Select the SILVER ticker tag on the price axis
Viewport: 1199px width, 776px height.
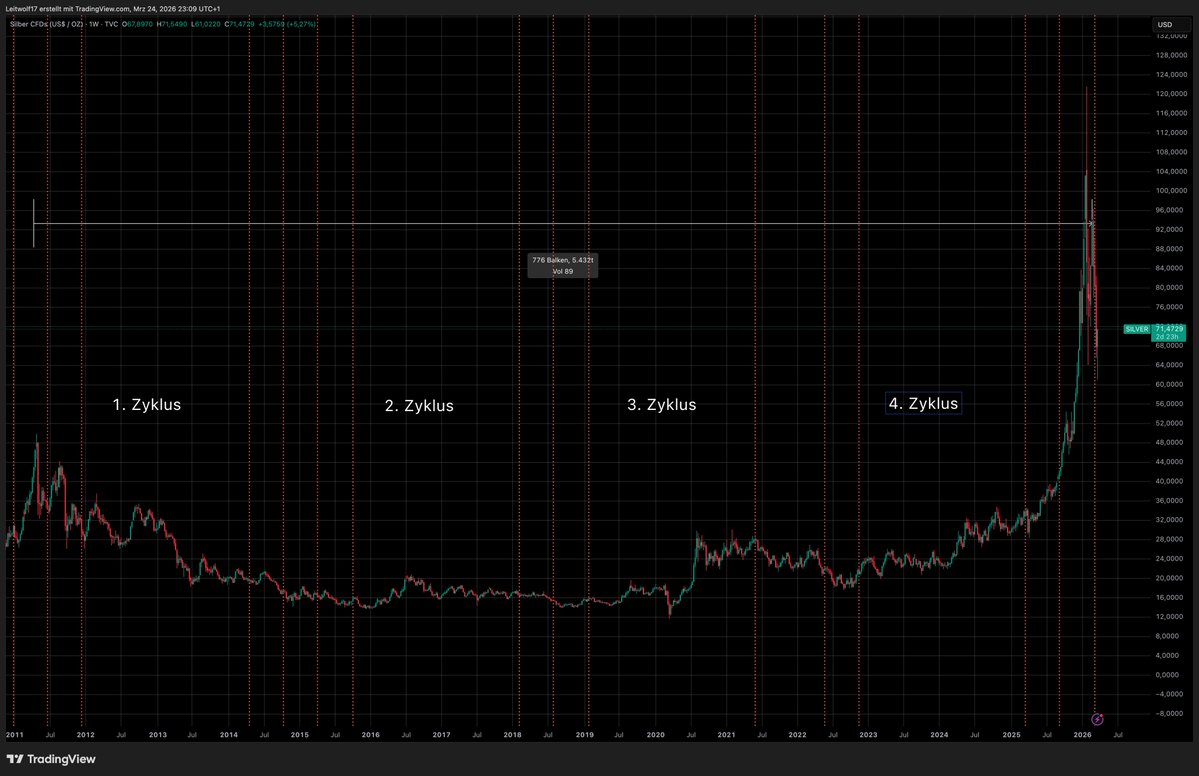coord(1136,328)
